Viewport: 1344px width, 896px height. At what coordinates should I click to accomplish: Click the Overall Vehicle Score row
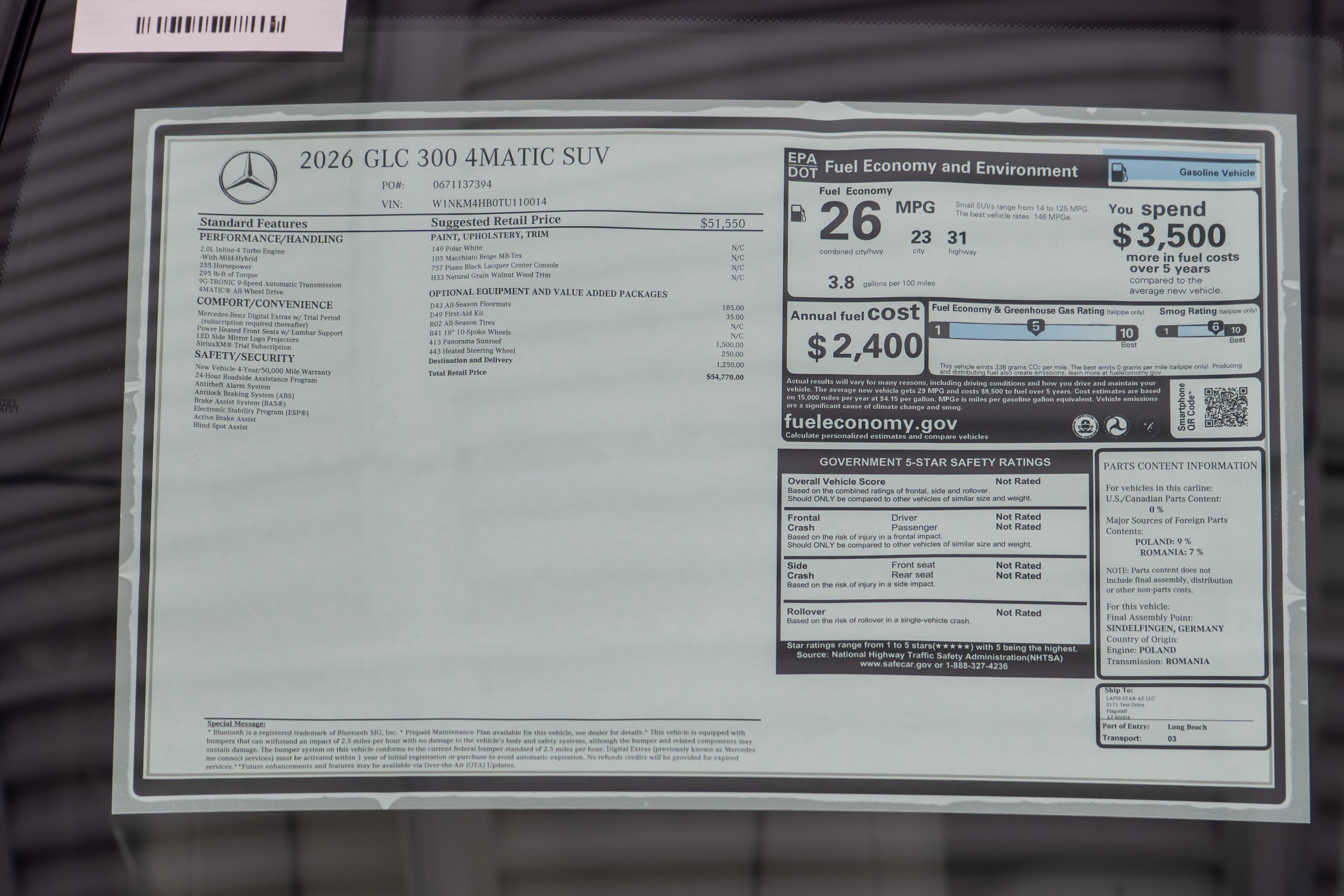935,490
